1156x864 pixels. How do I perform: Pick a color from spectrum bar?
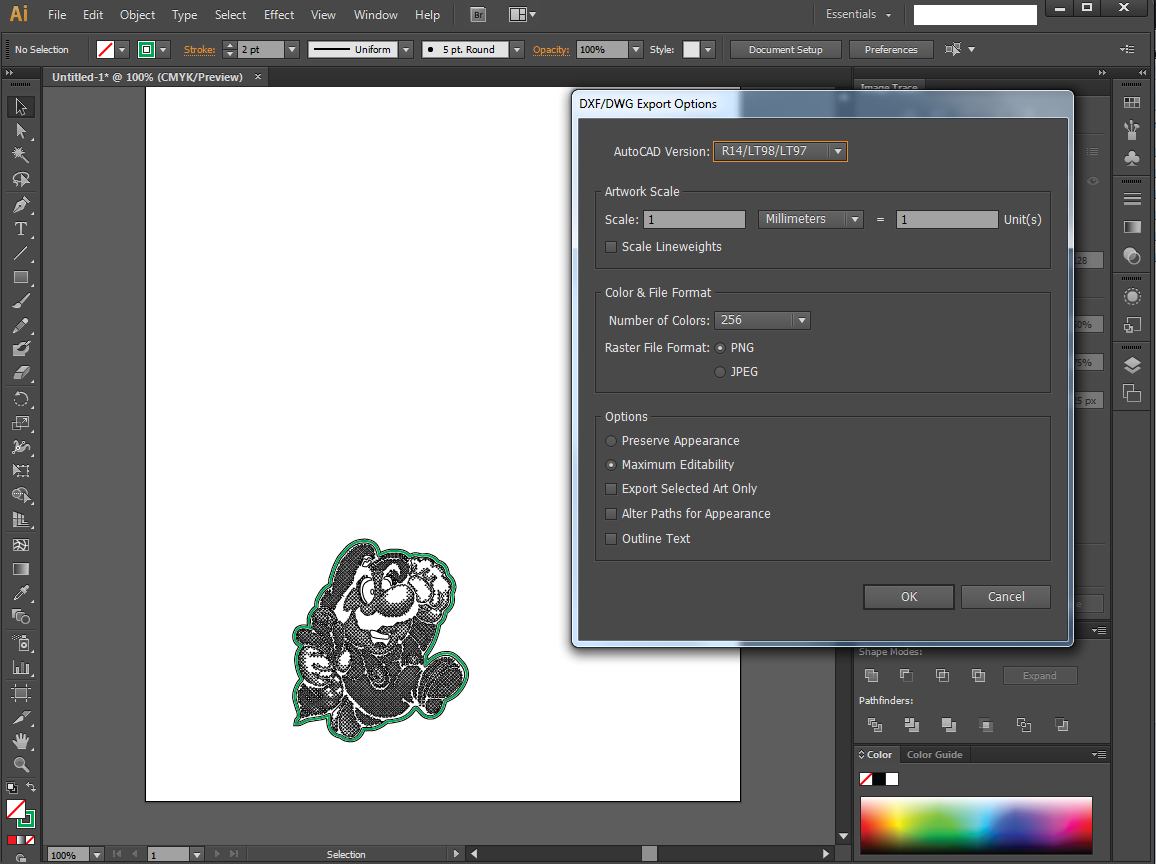(x=976, y=825)
